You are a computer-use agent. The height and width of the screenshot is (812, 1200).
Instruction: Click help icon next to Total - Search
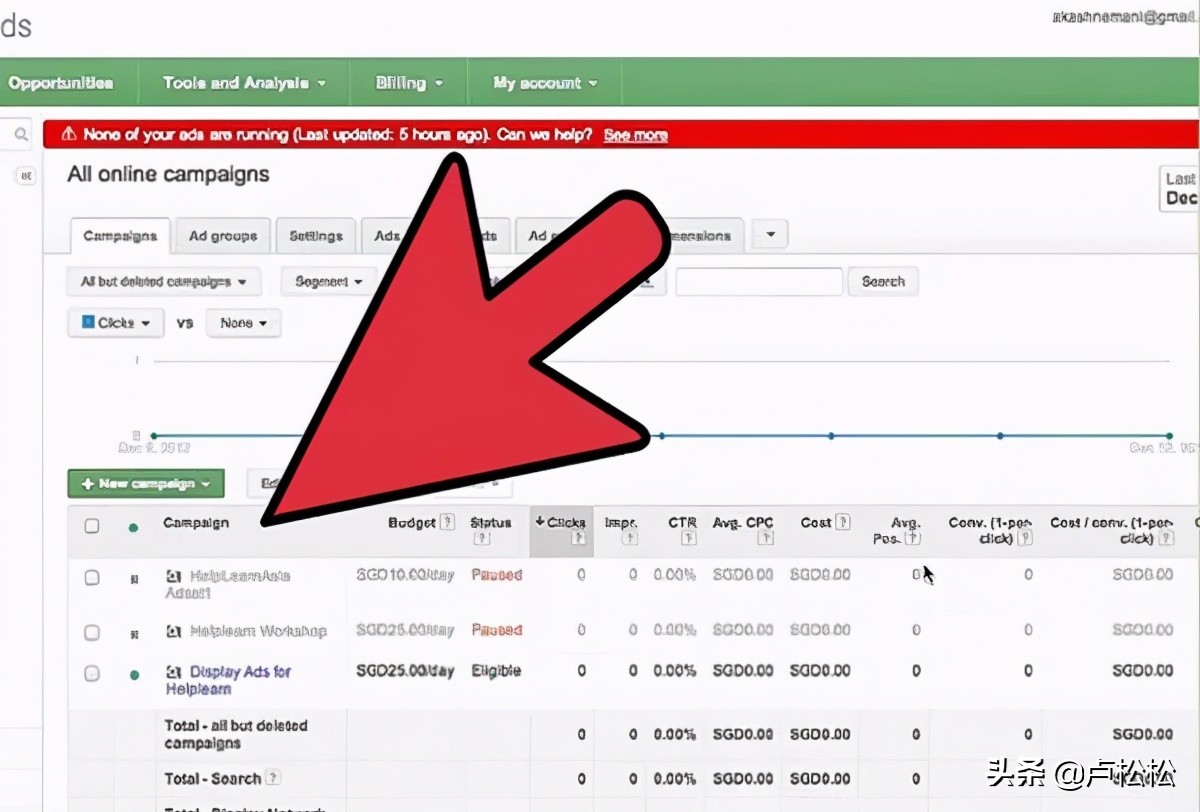click(273, 778)
